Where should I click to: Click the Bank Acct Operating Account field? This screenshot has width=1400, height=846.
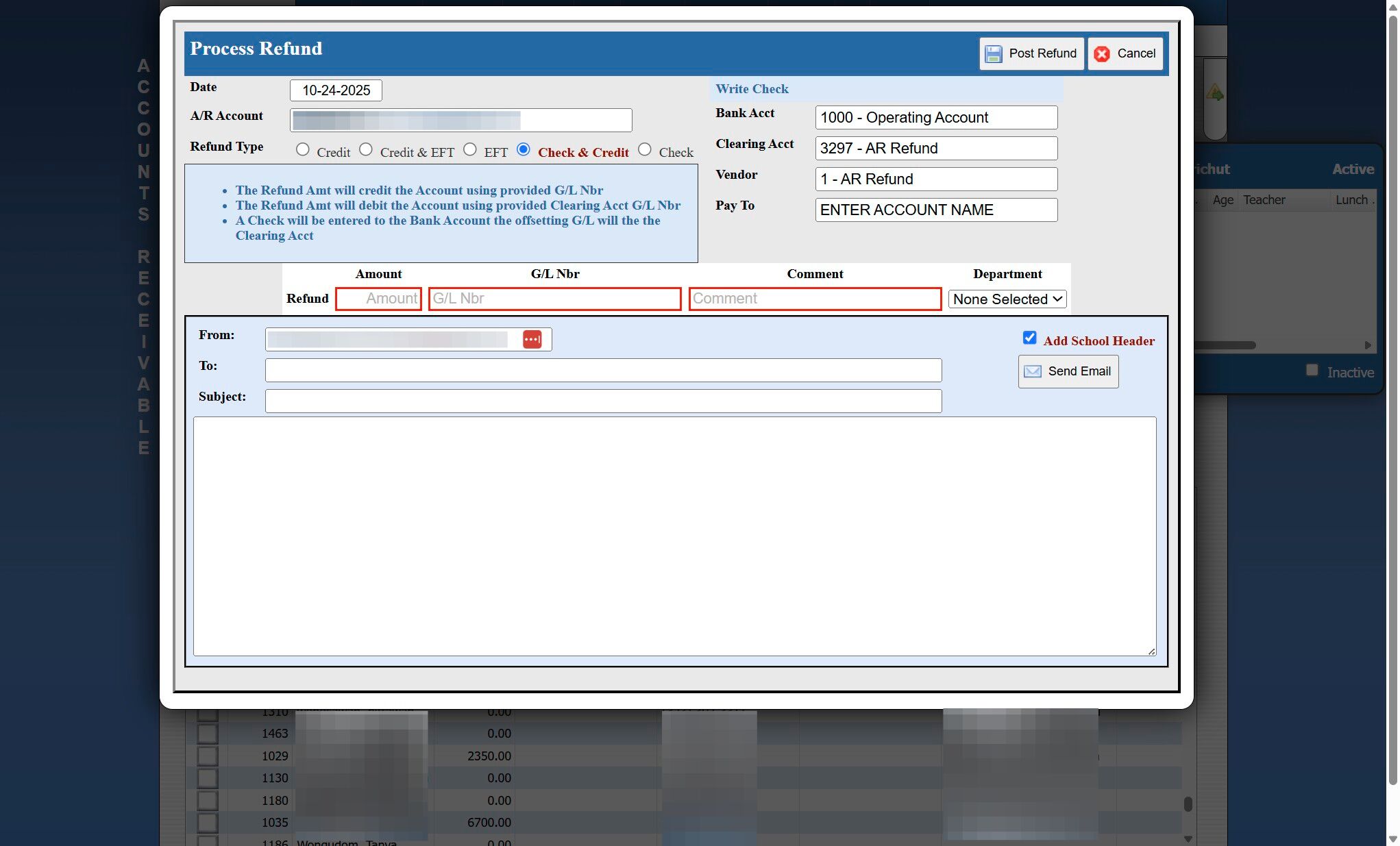(935, 118)
